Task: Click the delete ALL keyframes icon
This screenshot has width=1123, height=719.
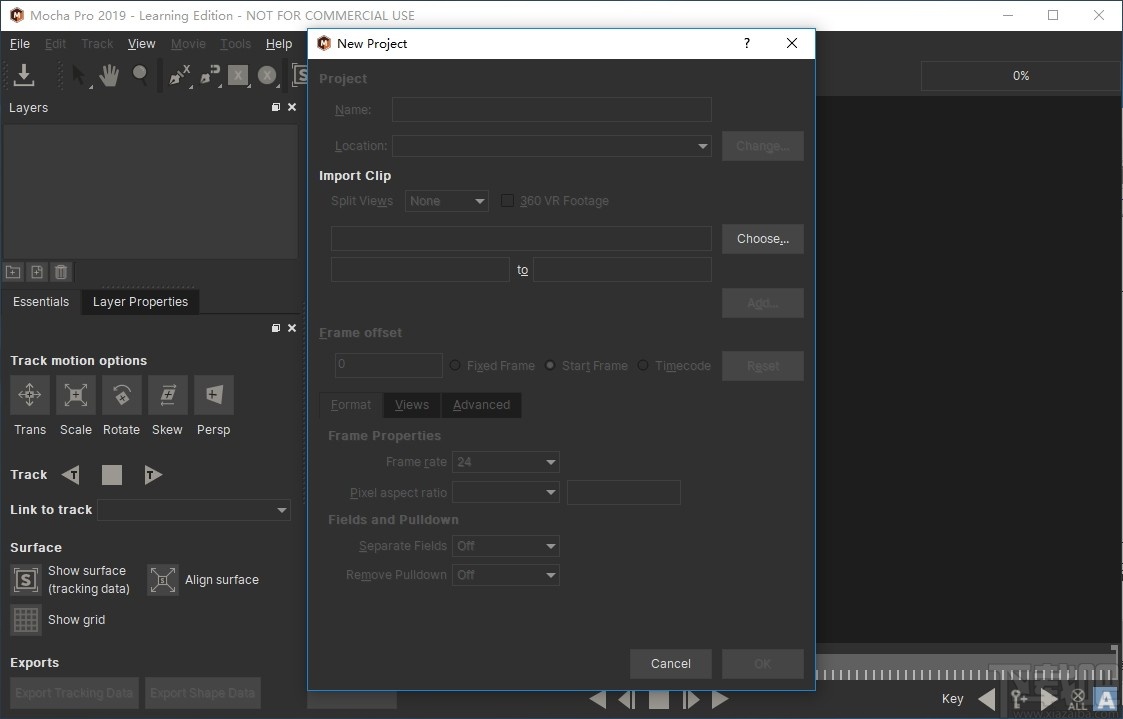Action: pyautogui.click(x=1077, y=700)
